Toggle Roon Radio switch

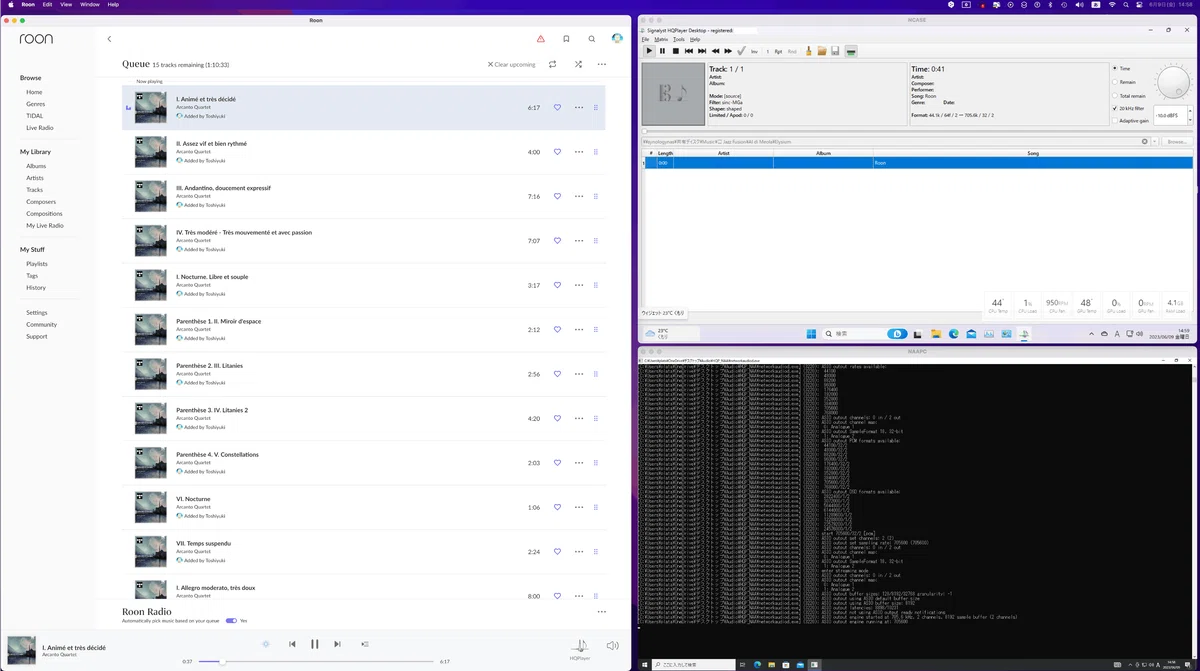(231, 620)
